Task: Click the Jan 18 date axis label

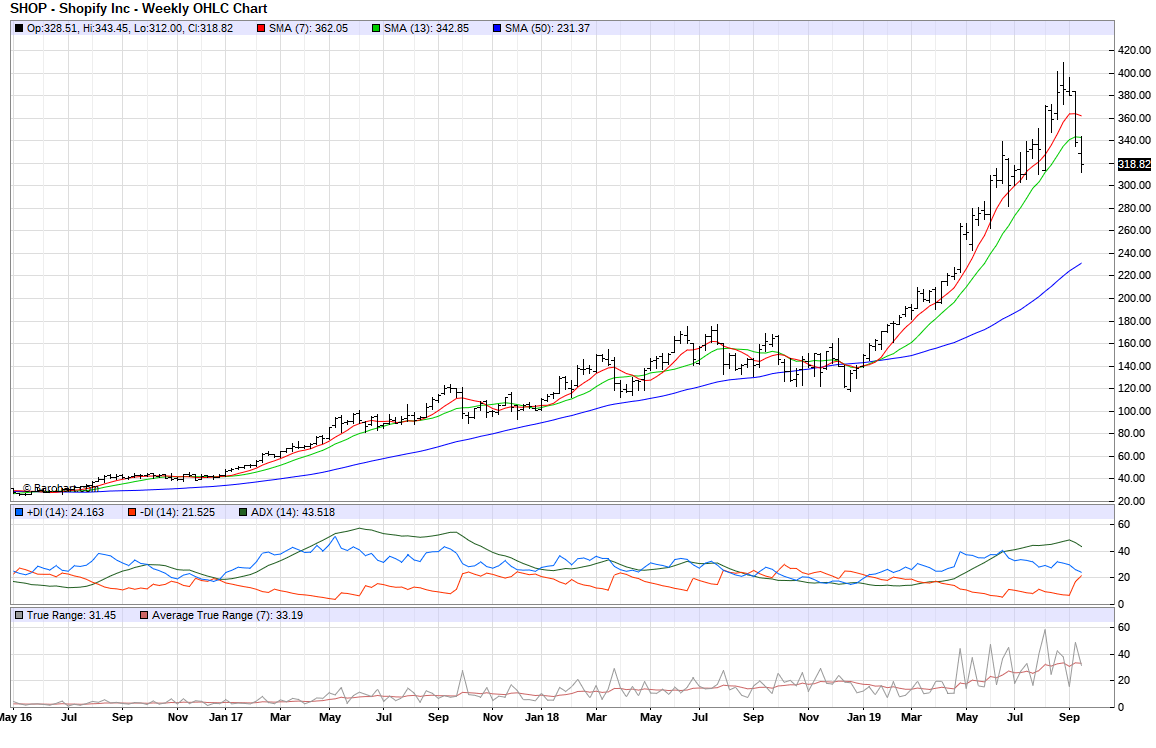Action: point(541,717)
